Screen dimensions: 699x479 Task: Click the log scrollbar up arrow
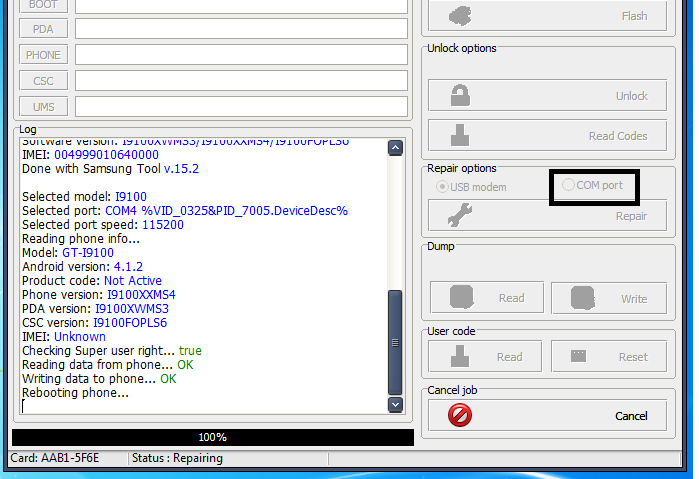coord(395,148)
